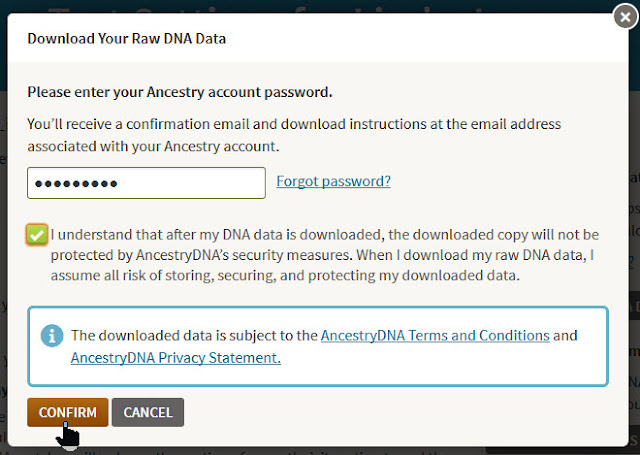Click inside the blue-bordered notice box
Image resolution: width=640 pixels, height=455 pixels.
click(x=318, y=346)
